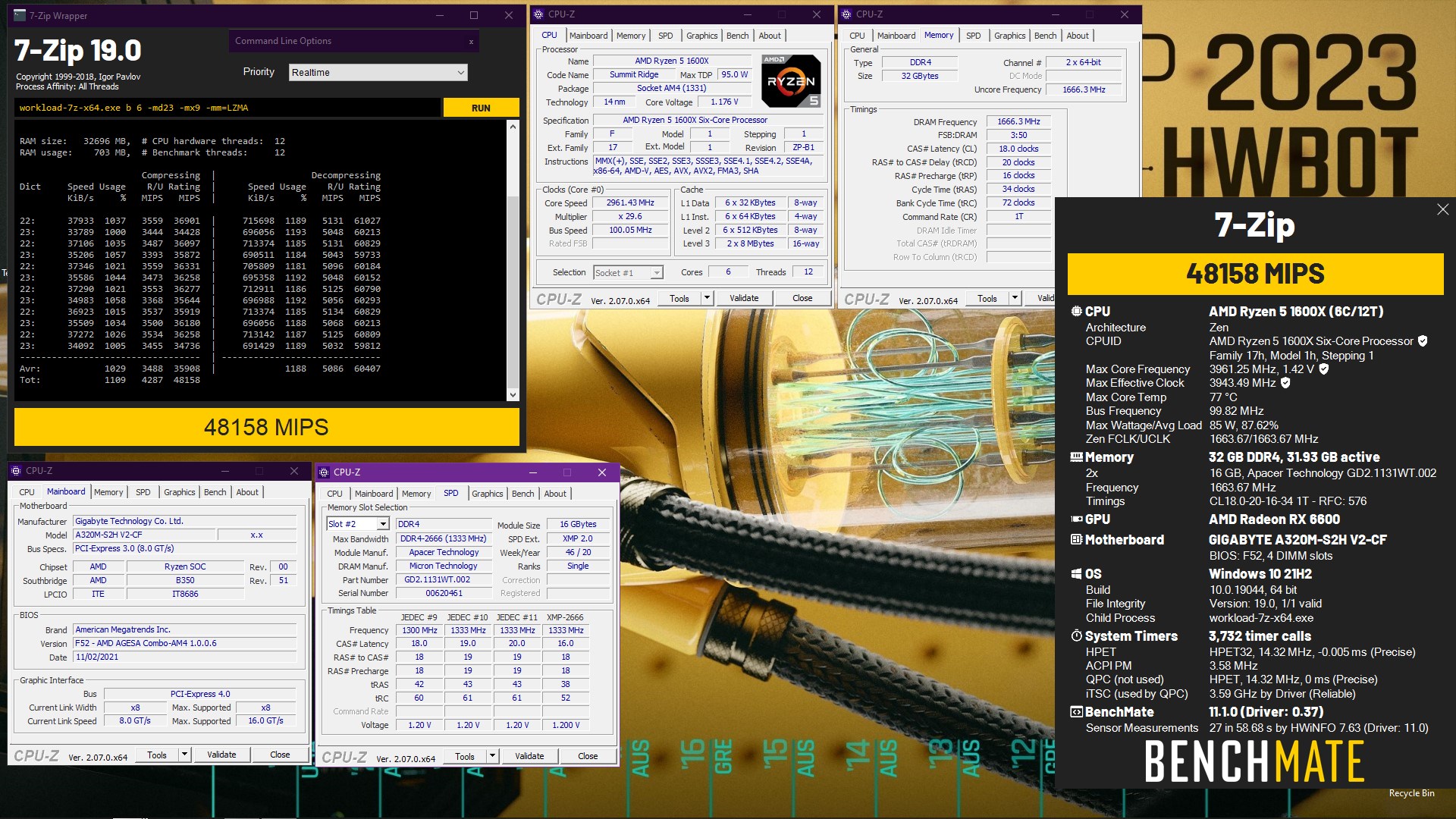The height and width of the screenshot is (819, 1456).
Task: Click CPU-Z icon in SPD window title bar
Action: (x=324, y=472)
